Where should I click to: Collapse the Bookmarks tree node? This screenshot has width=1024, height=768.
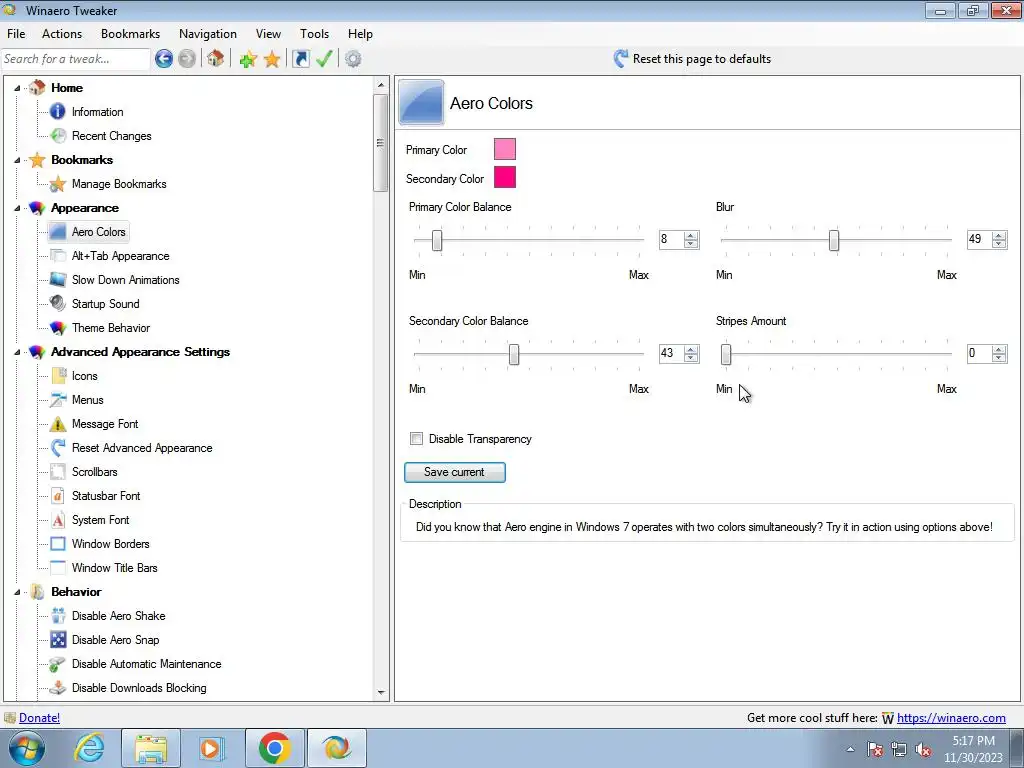coord(18,160)
